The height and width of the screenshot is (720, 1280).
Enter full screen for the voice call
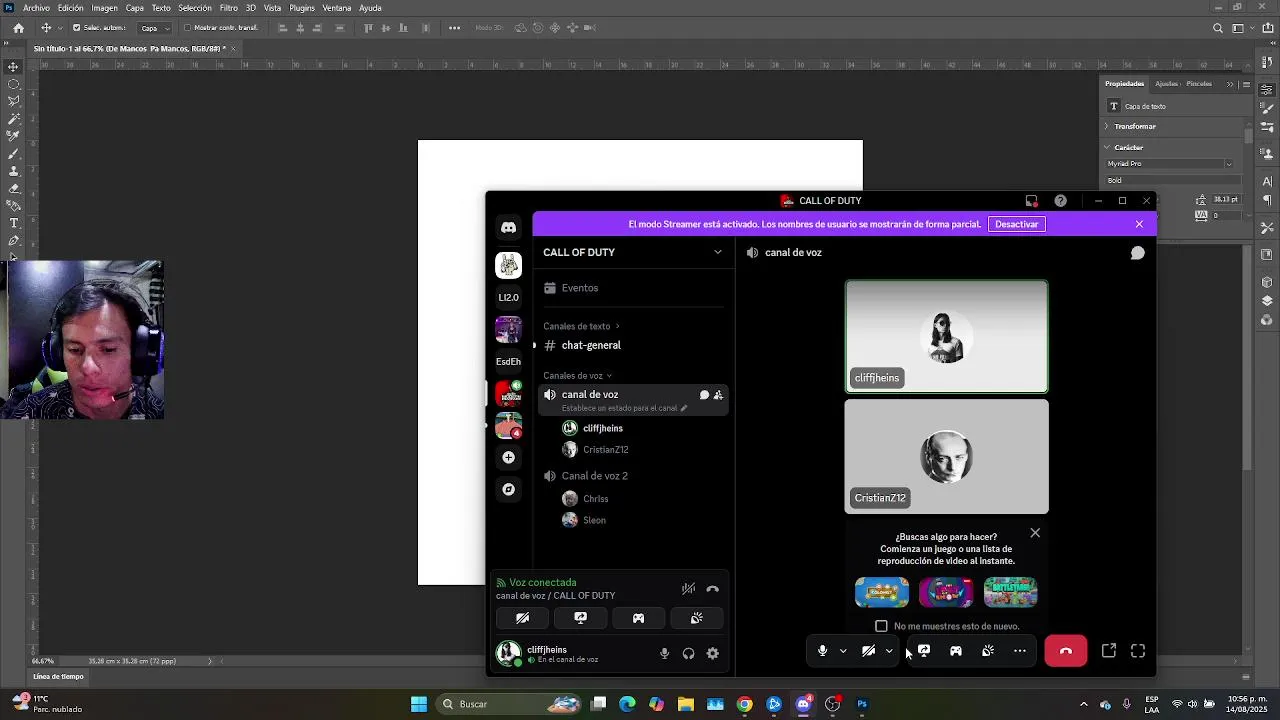coord(1138,651)
